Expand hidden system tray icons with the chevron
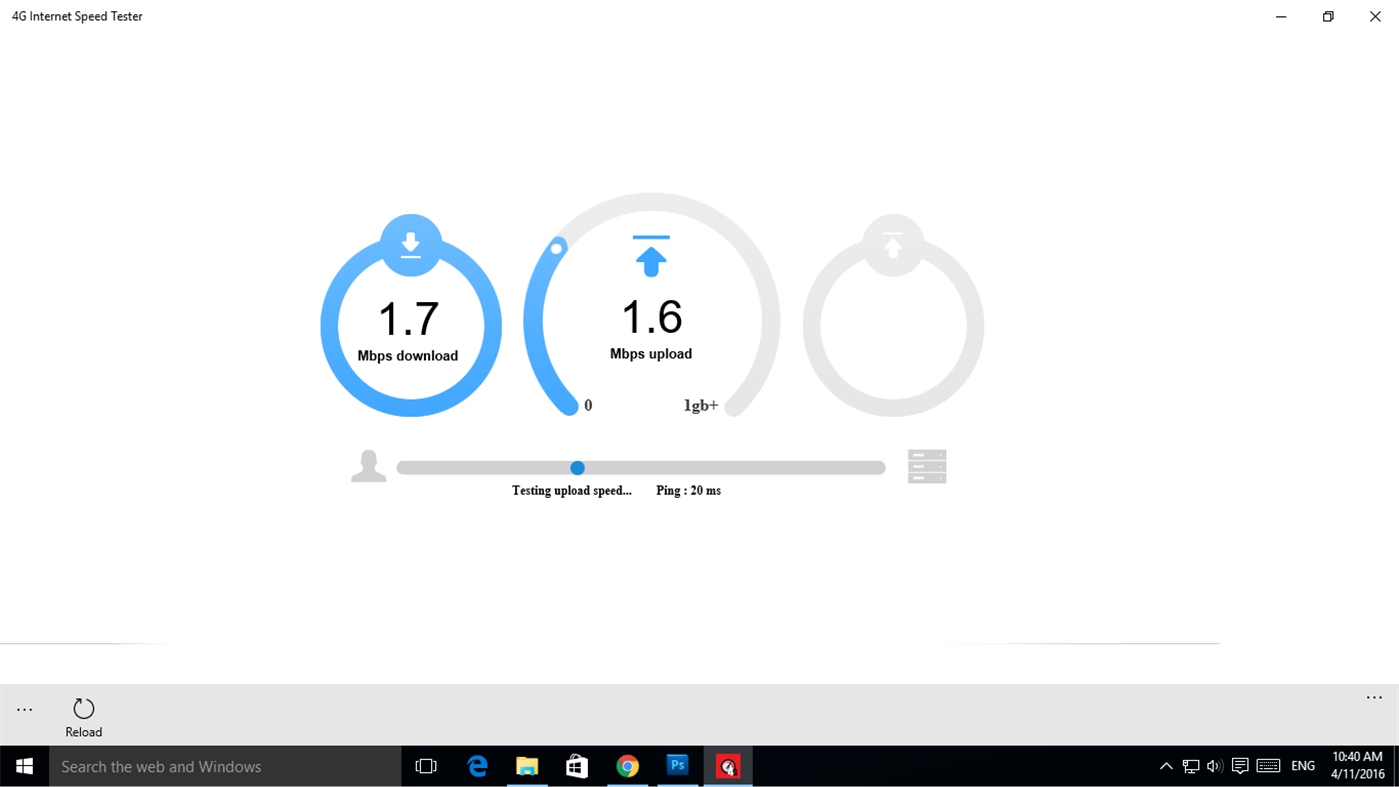1399x787 pixels. [1165, 765]
